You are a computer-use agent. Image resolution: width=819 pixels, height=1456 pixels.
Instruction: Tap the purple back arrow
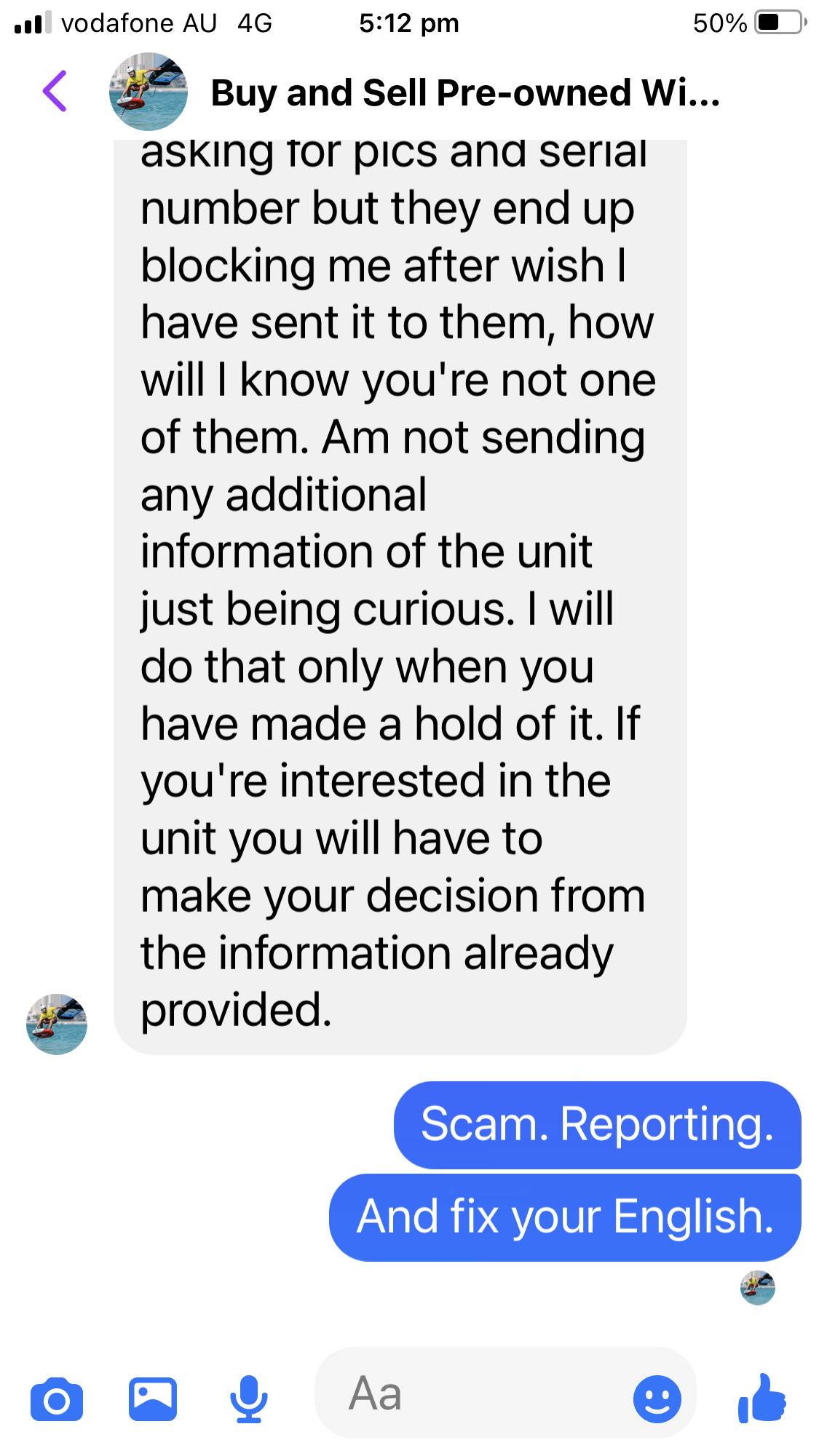[55, 91]
